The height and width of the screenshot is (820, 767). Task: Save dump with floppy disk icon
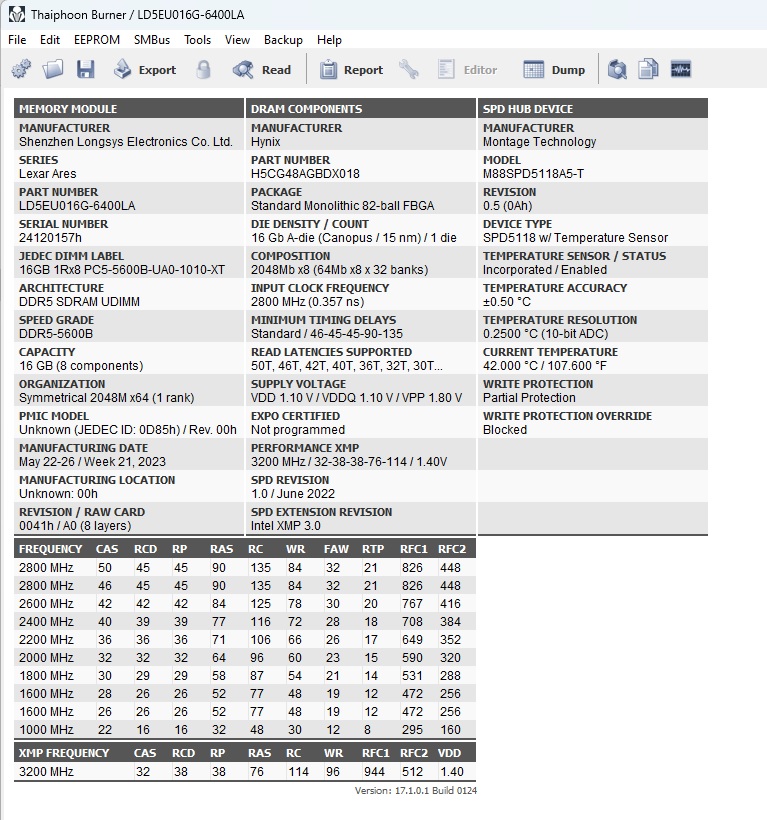click(x=86, y=70)
